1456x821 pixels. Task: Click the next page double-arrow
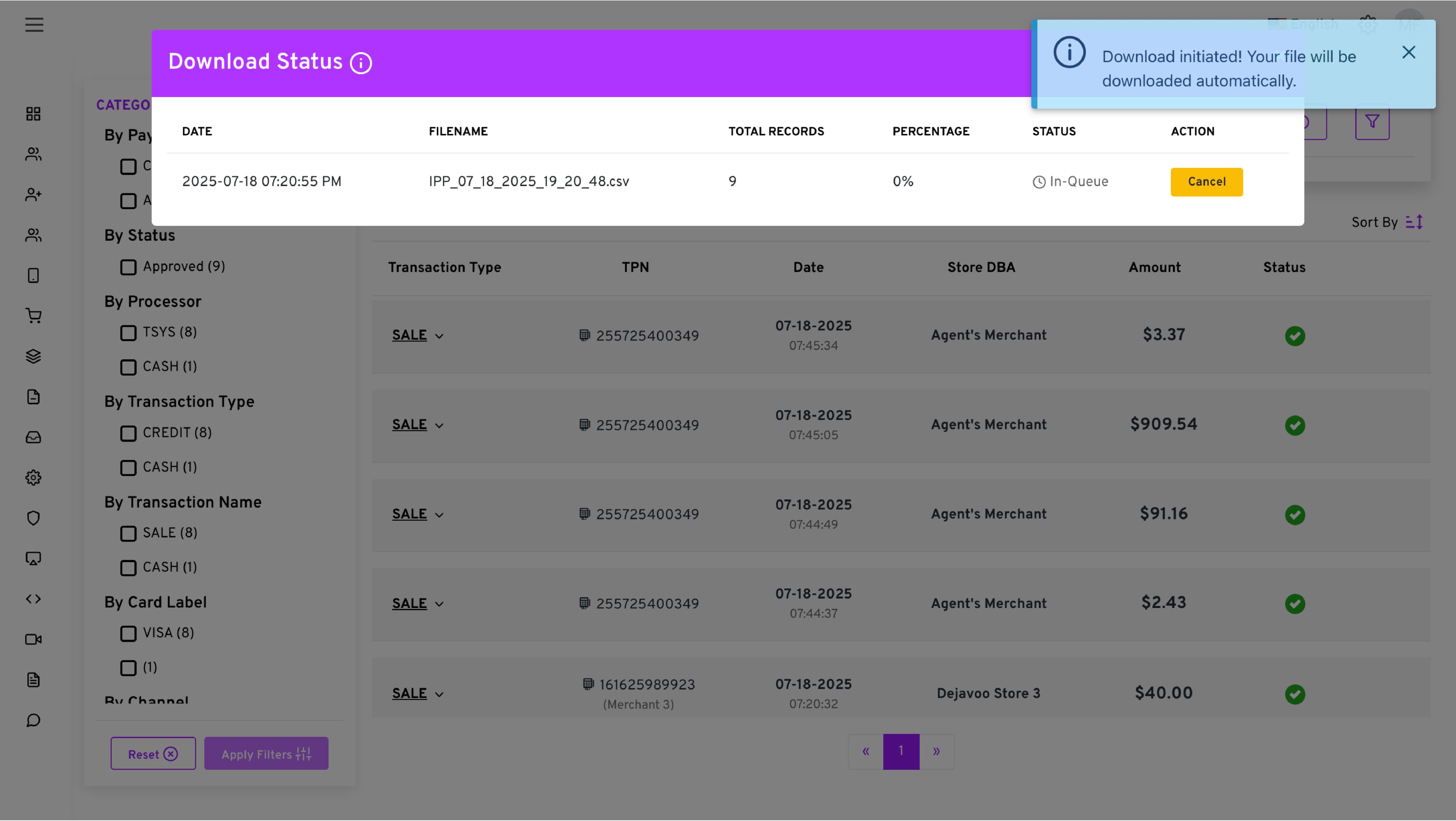[x=936, y=752]
